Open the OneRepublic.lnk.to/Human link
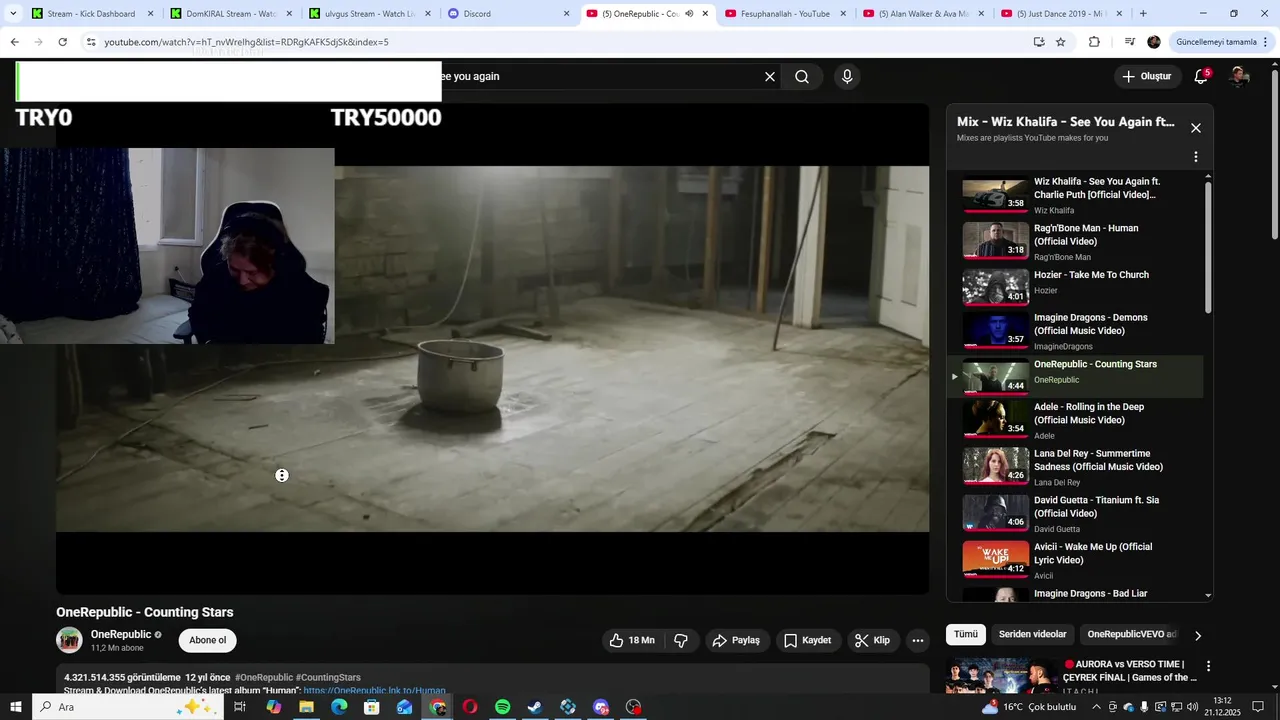Viewport: 1280px width, 720px height. (374, 690)
